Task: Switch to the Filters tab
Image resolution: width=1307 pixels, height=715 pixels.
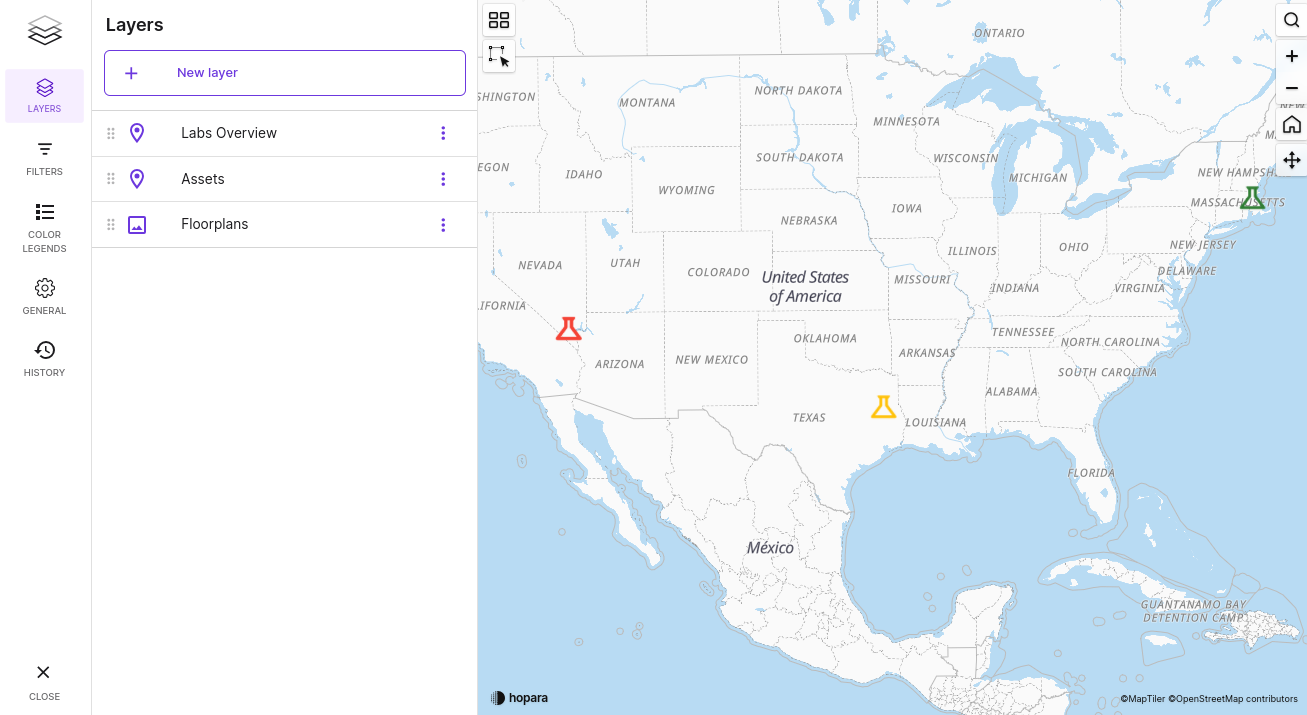Action: pos(45,158)
